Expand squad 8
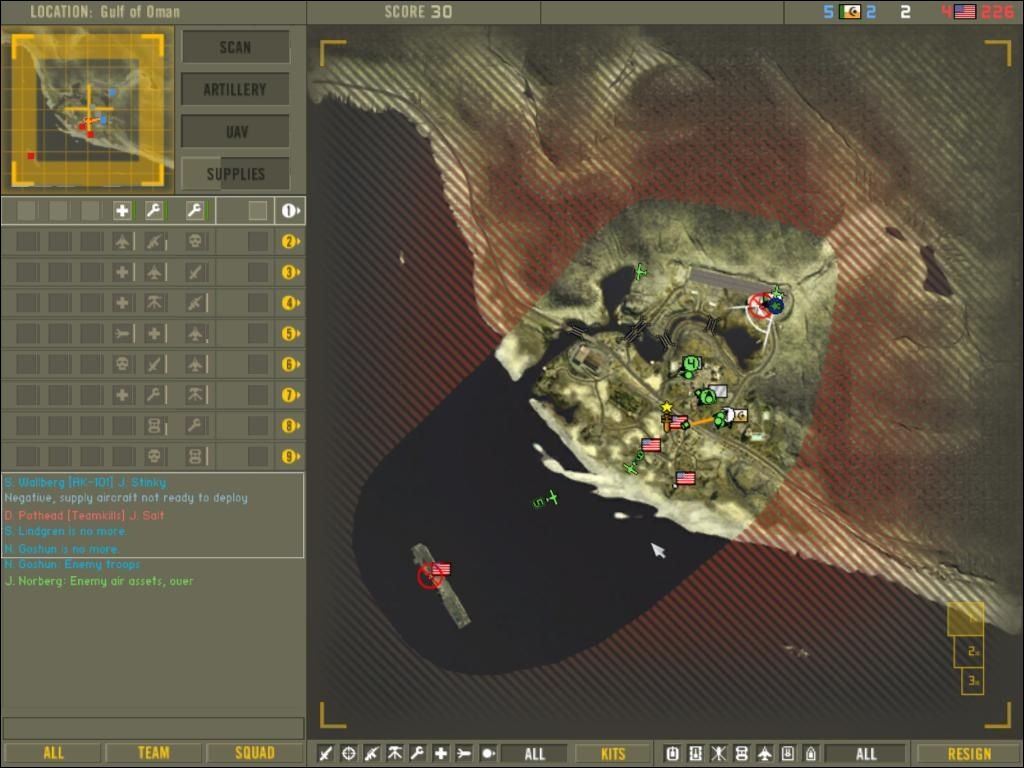The height and width of the screenshot is (768, 1024). pyautogui.click(x=290, y=426)
